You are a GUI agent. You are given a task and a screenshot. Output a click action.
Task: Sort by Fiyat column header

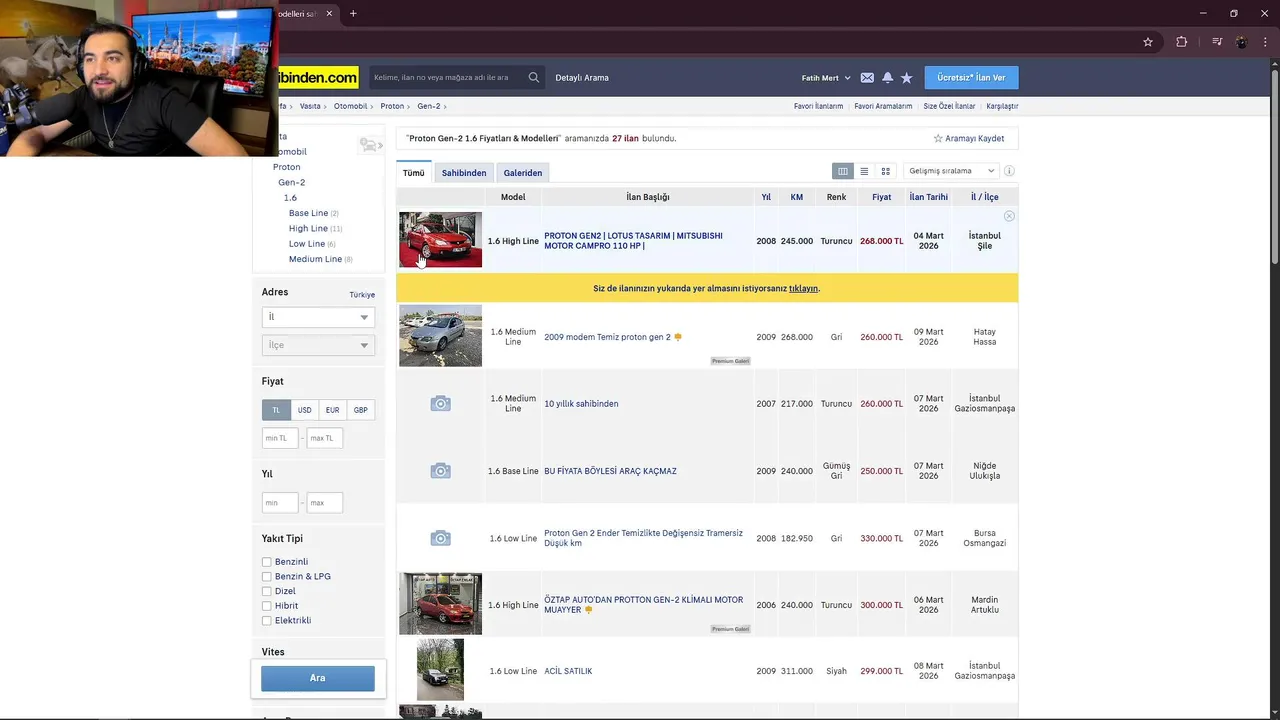coord(881,197)
